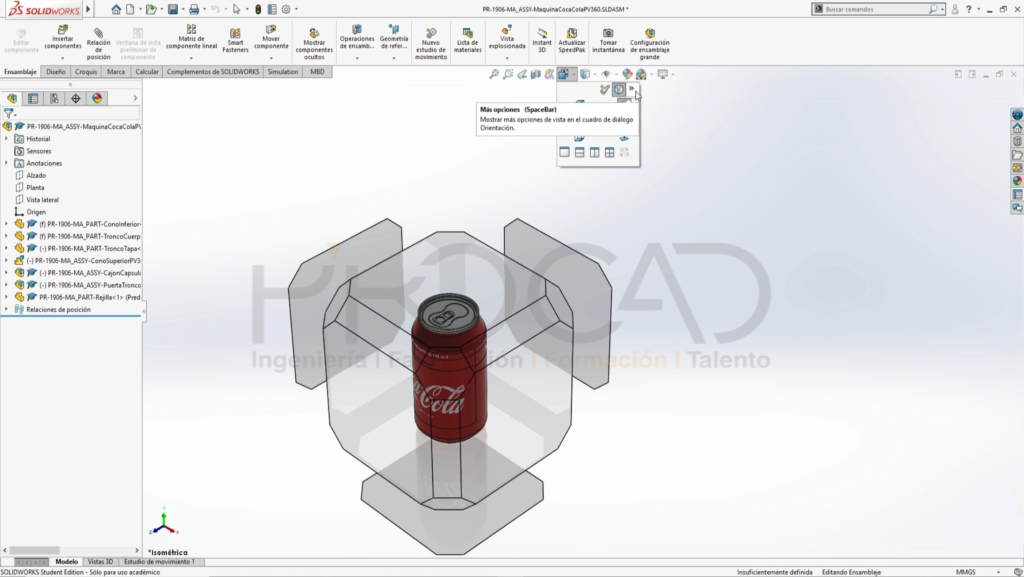This screenshot has width=1024, height=577.
Task: Click Tomar instantánea tool
Action: tap(608, 40)
